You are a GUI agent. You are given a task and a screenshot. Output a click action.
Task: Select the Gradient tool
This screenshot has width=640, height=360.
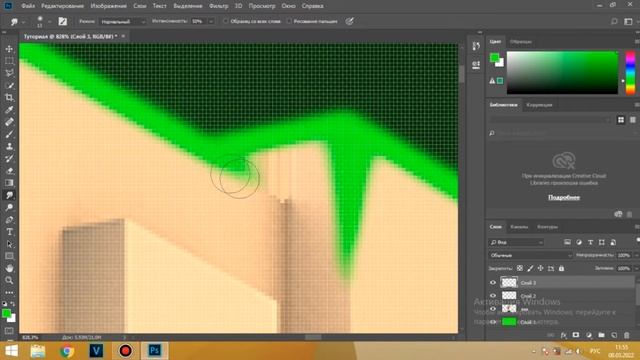(x=9, y=183)
